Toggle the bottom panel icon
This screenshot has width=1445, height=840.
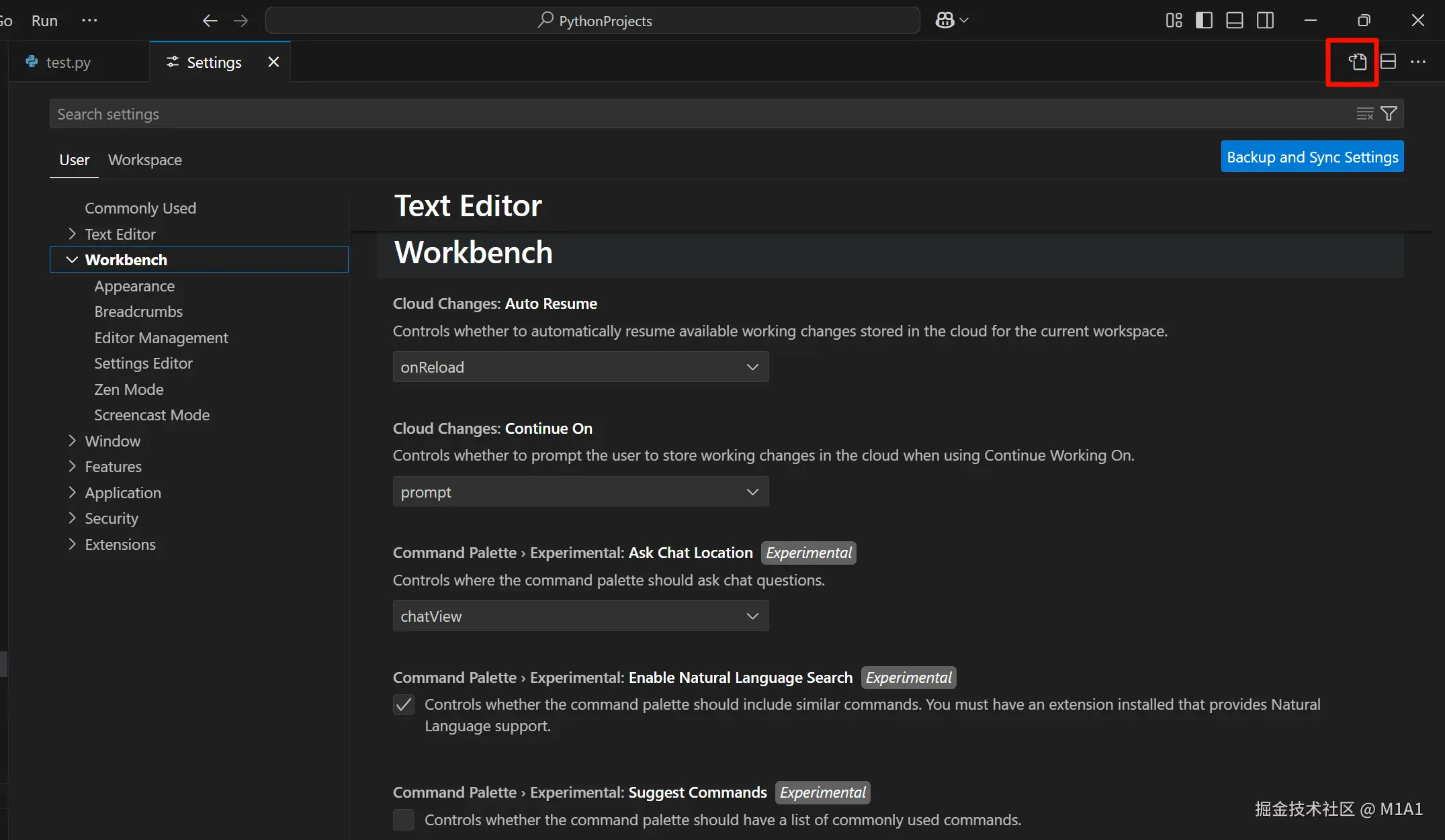click(1234, 21)
